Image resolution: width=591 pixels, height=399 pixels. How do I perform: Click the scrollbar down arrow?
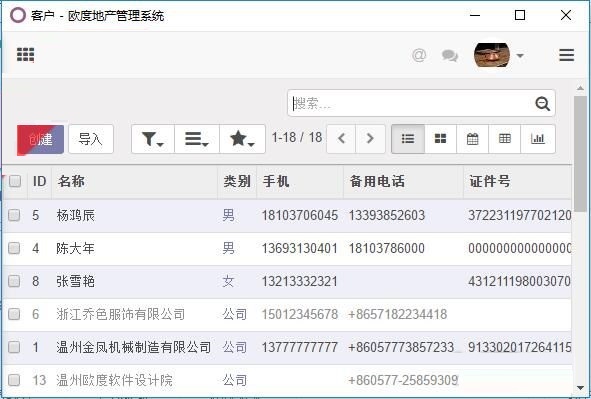point(580,387)
